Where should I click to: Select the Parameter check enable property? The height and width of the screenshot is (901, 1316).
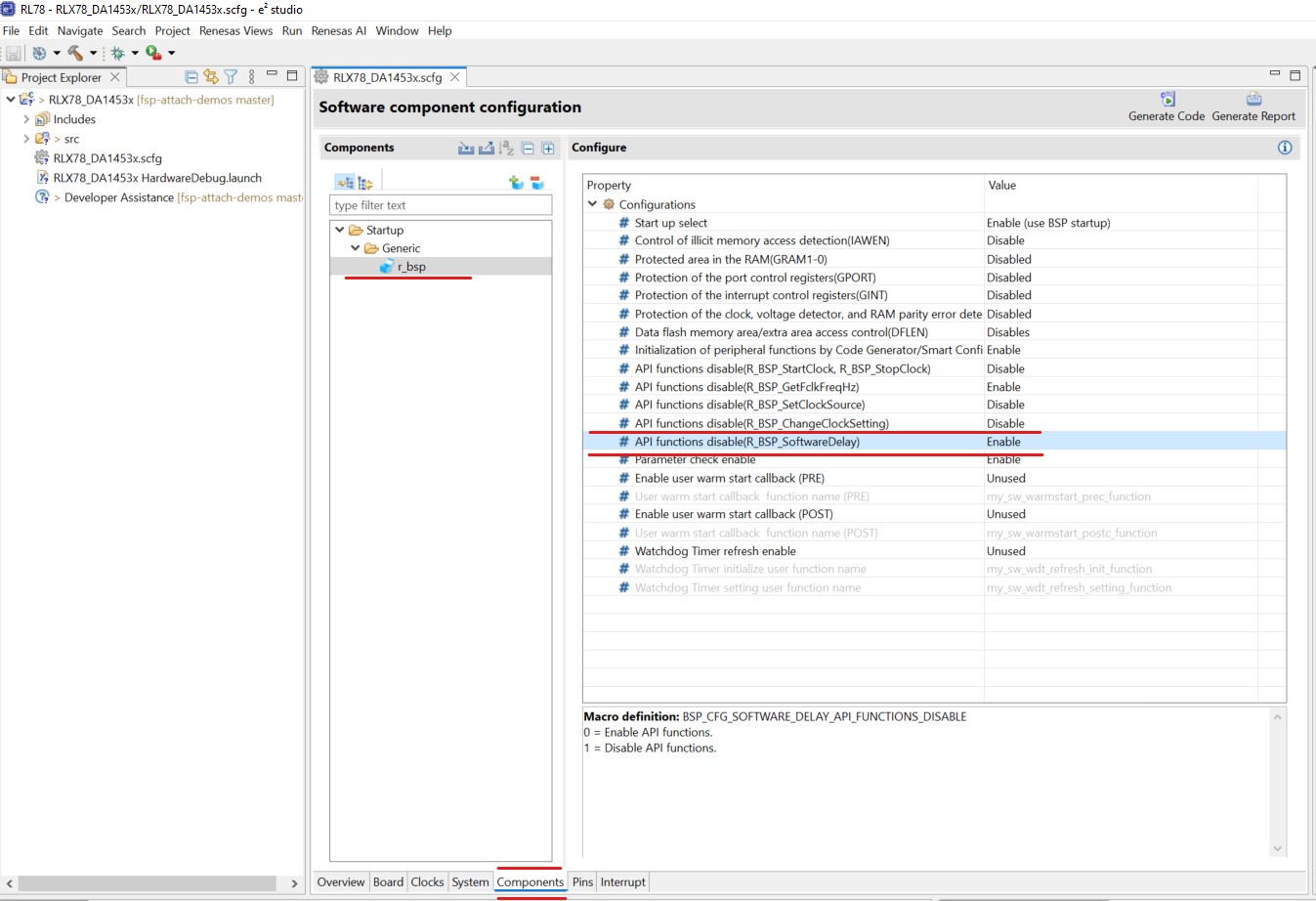695,460
